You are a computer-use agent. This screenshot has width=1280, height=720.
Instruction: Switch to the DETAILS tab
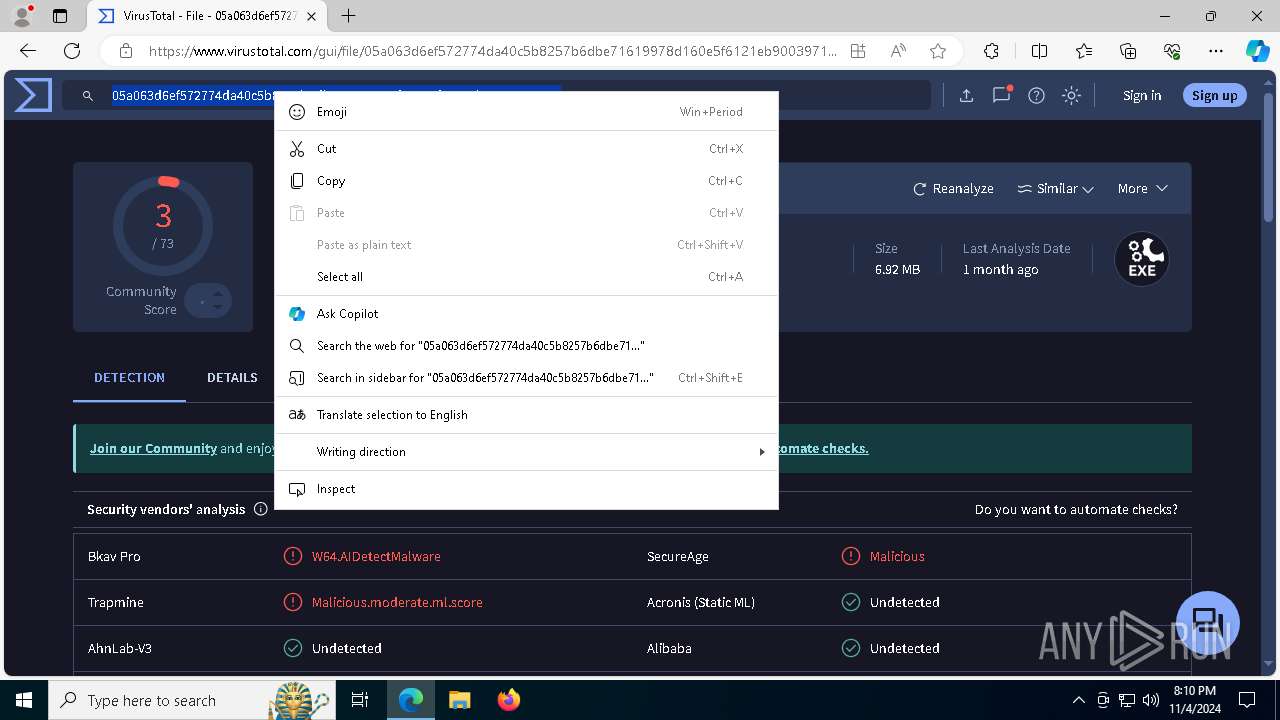(232, 378)
